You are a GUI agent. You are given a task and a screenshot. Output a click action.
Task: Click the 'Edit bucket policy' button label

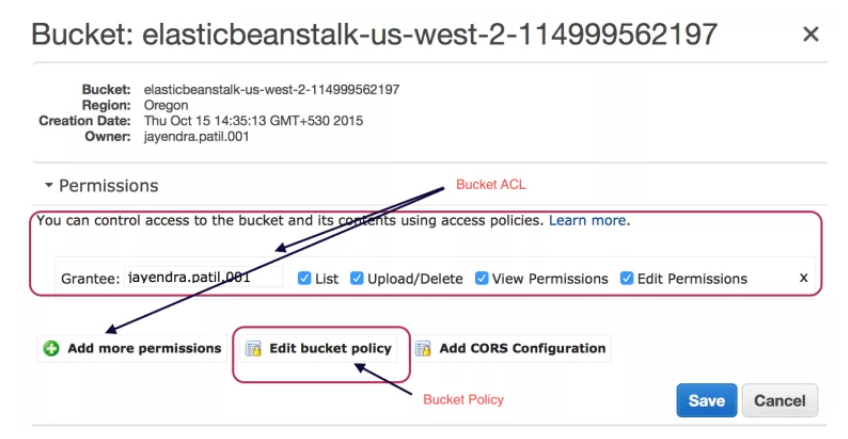tap(331, 349)
